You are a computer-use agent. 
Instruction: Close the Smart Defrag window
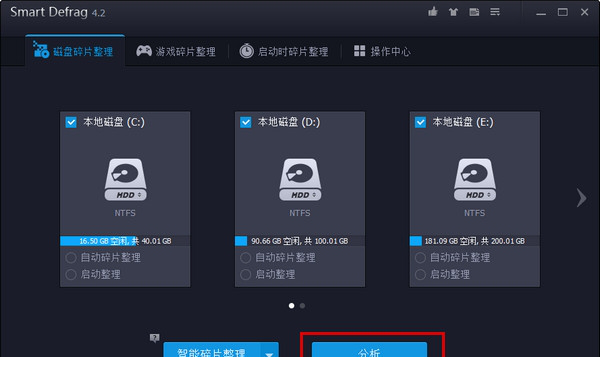[x=585, y=12]
